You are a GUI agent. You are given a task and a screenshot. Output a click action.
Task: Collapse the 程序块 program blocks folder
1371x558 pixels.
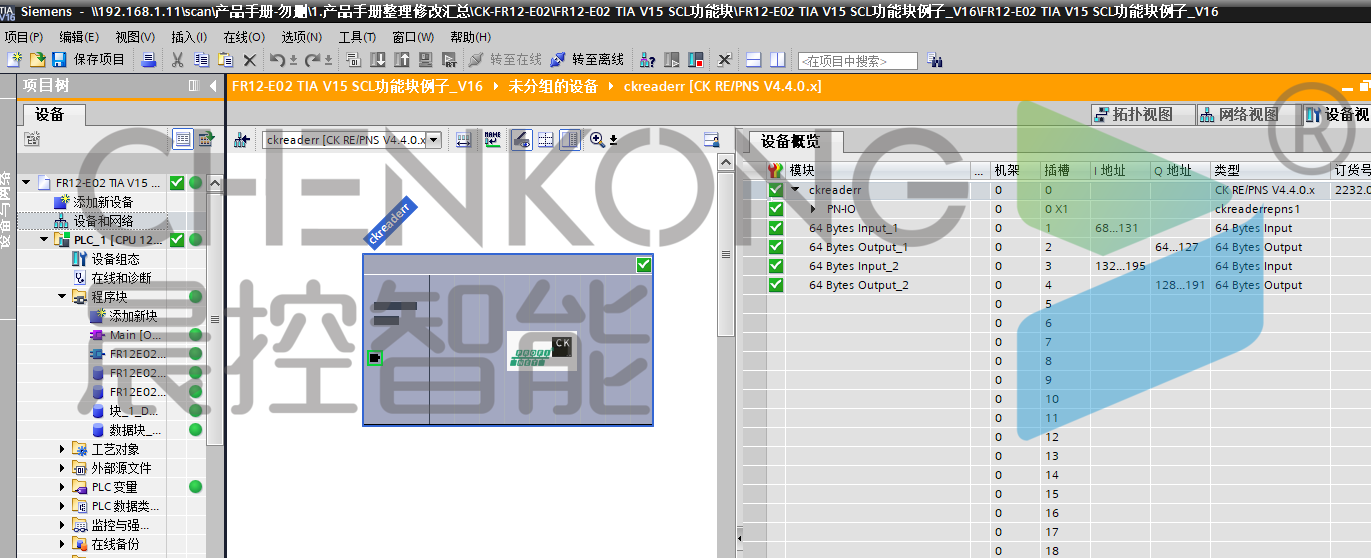62,297
